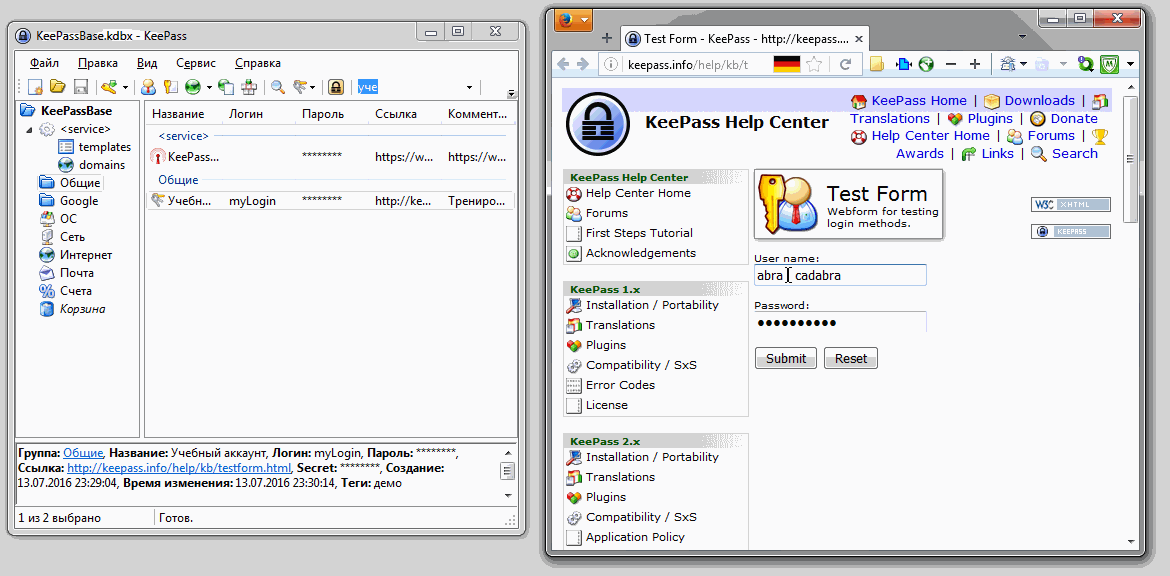Open the testform.html link in entry details

178,468
